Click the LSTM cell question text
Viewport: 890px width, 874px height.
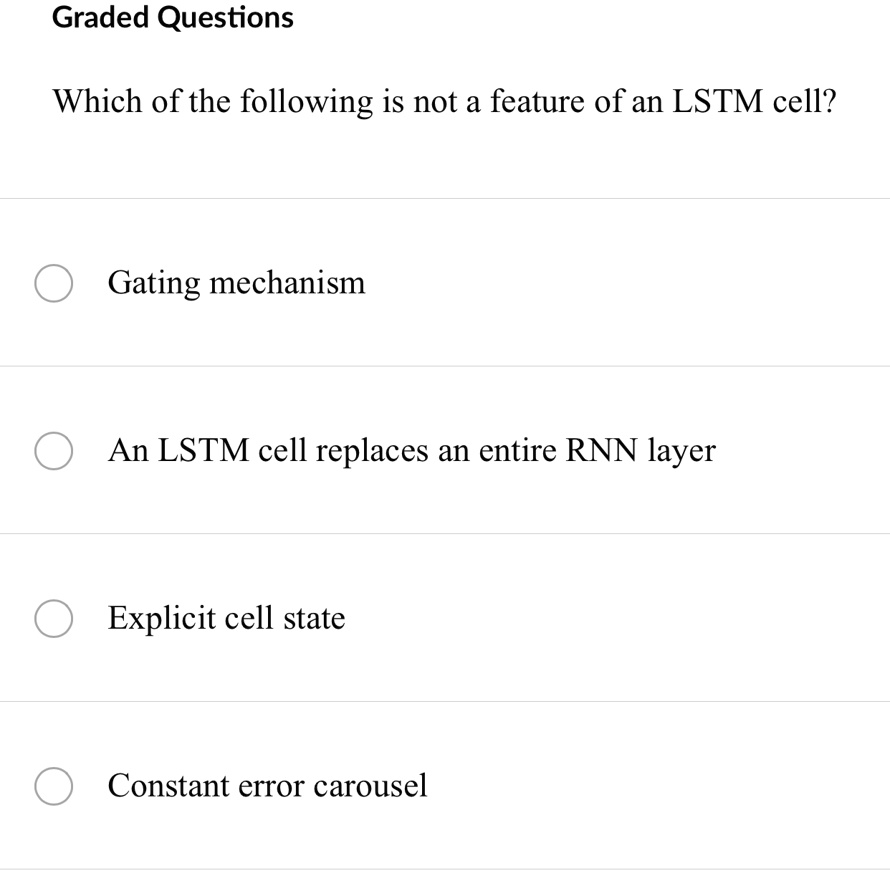coord(444,101)
